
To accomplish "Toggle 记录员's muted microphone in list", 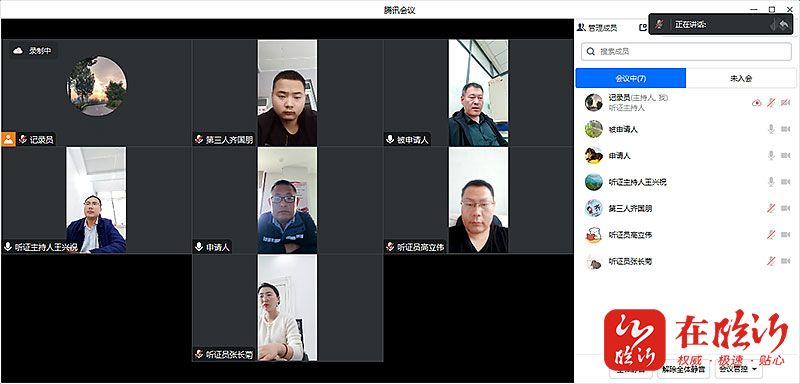I will coord(771,103).
